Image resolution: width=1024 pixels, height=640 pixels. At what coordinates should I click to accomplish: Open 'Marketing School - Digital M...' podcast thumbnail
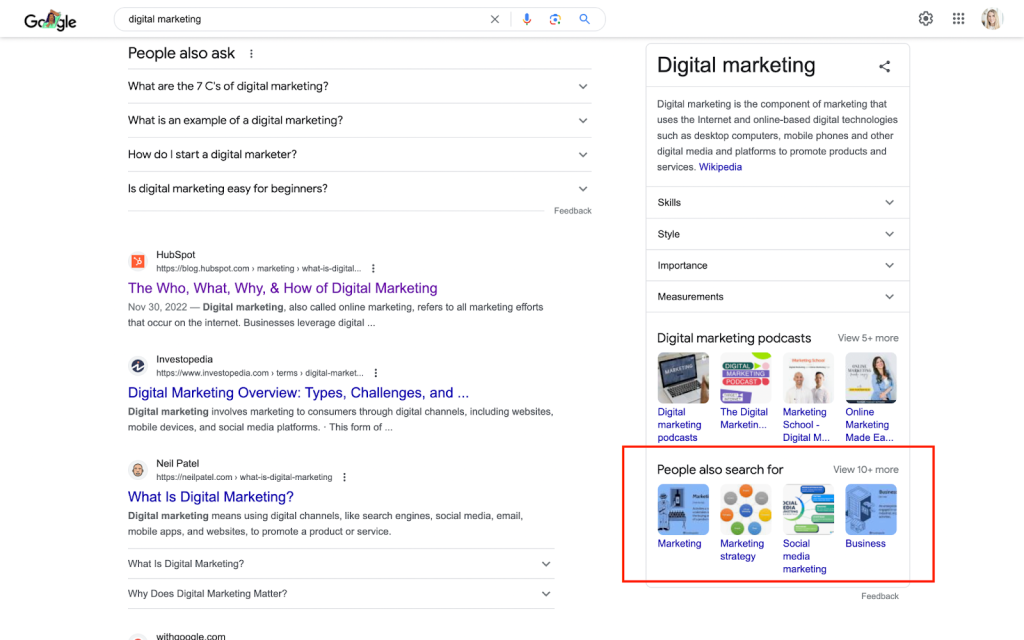808,378
